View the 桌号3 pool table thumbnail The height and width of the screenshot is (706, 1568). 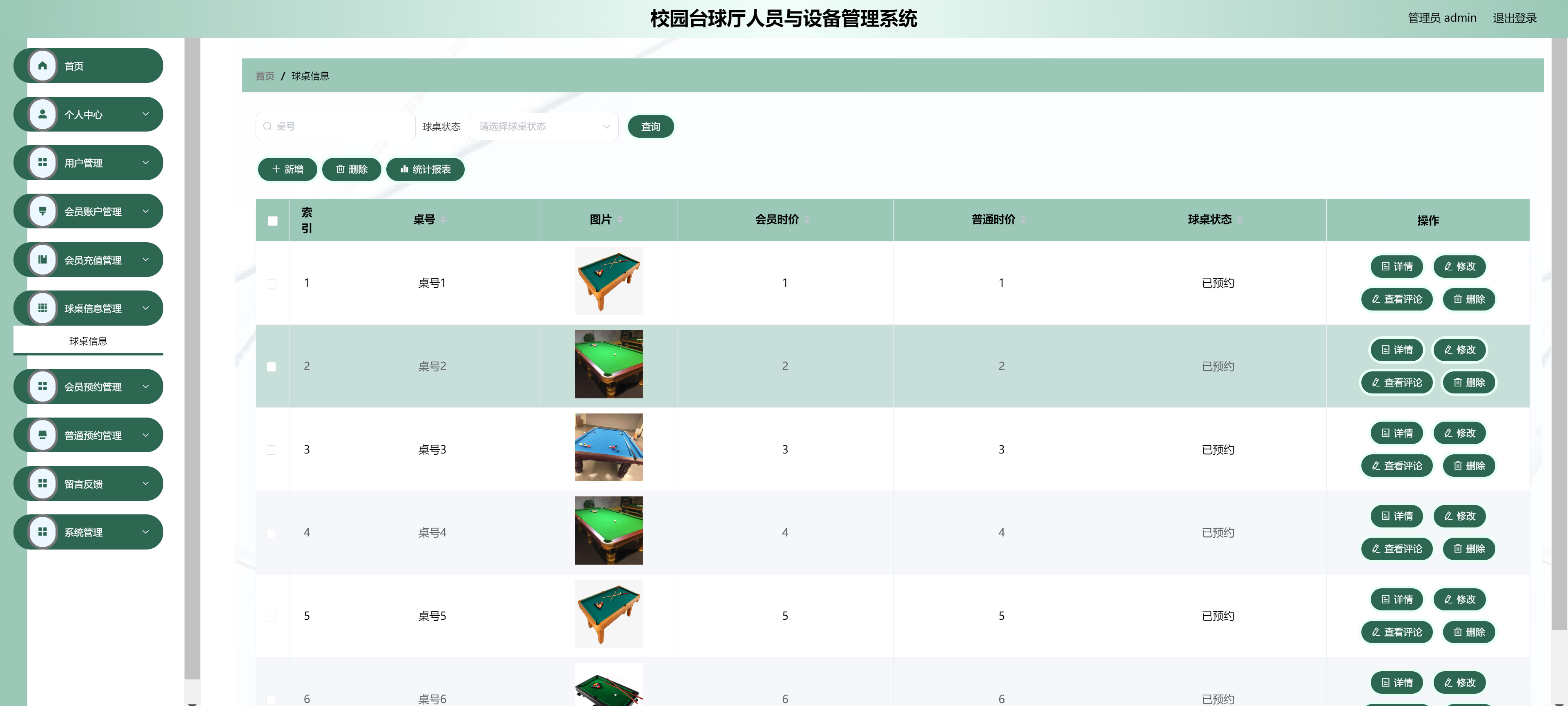608,447
